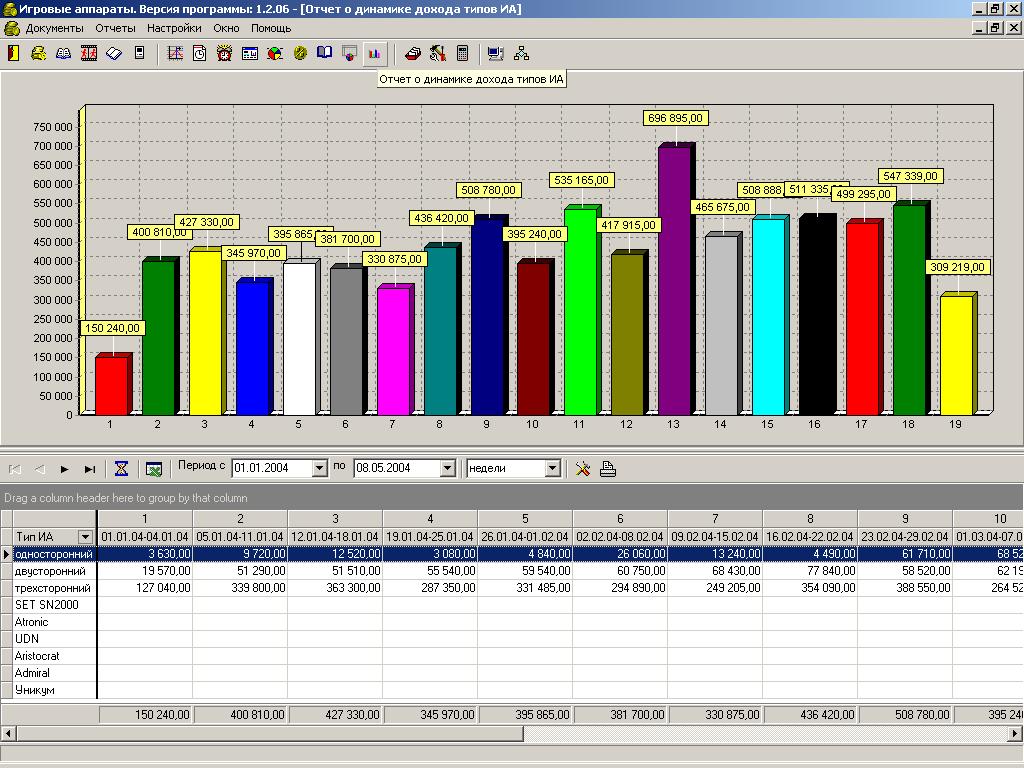Click the application icon in the menu bar
1024x768 pixels.
(12, 28)
